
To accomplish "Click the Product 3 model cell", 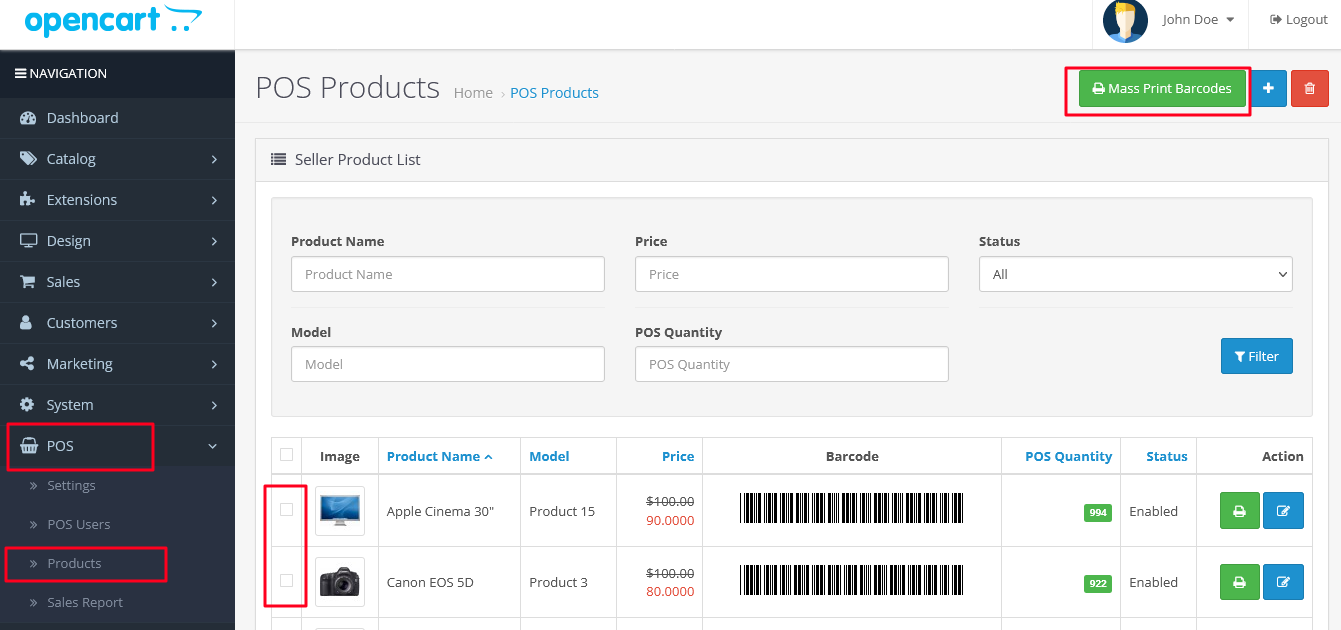I will coord(558,582).
